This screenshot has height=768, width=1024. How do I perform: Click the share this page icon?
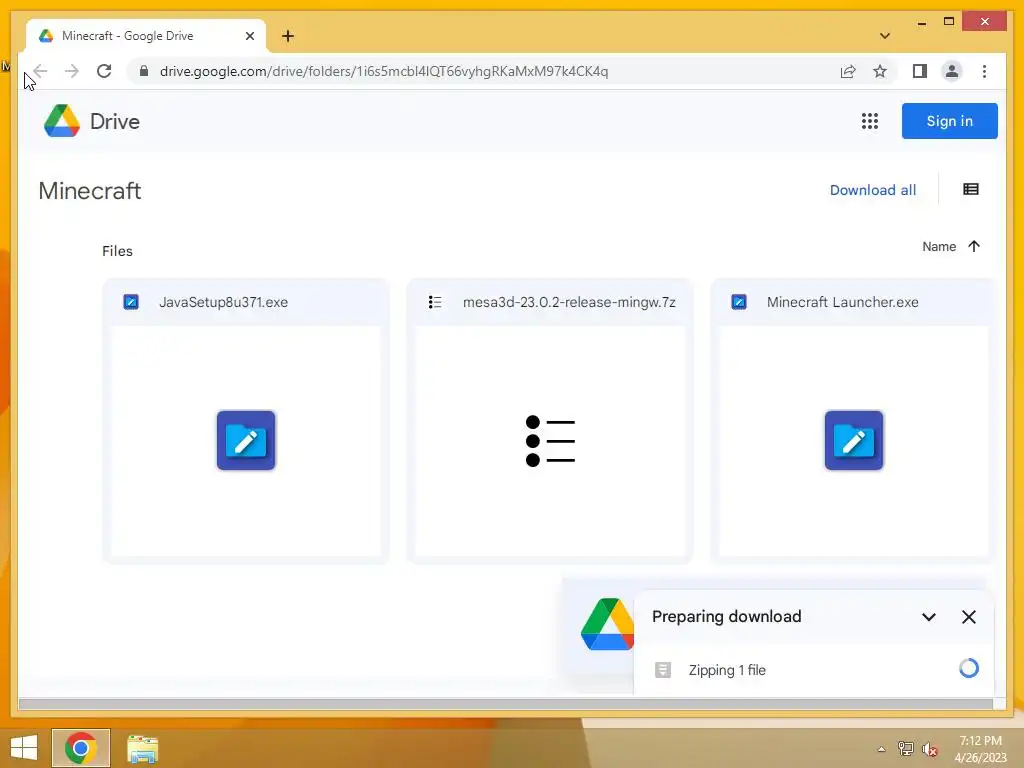pos(848,71)
